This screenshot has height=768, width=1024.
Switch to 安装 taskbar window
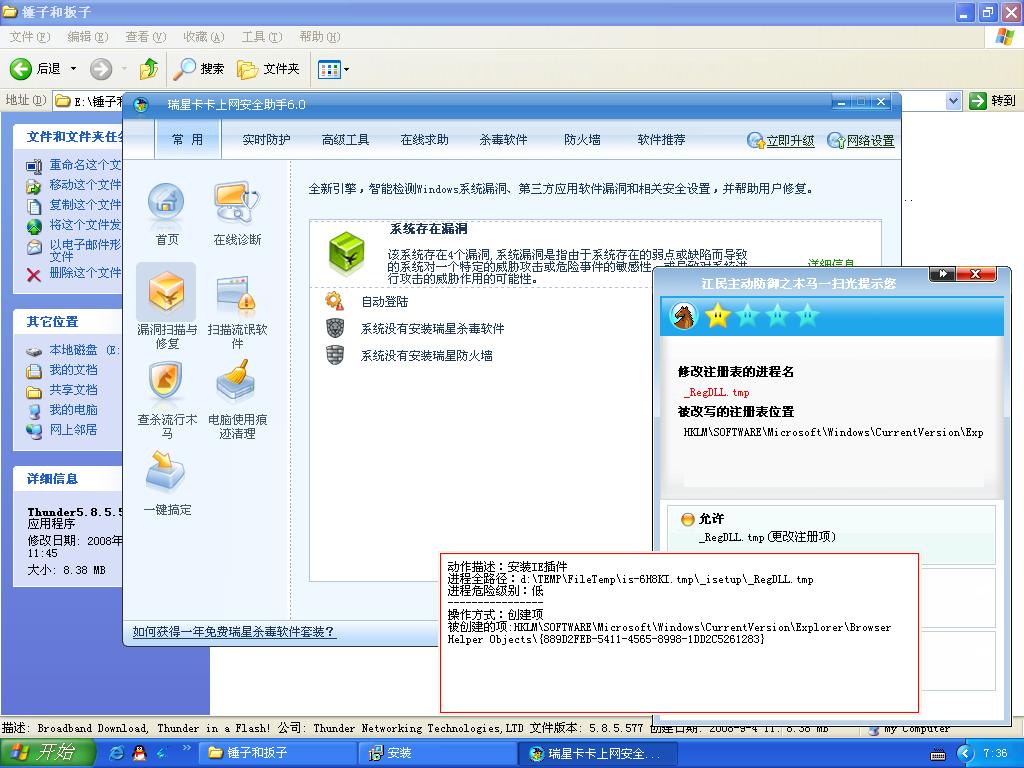(439, 753)
